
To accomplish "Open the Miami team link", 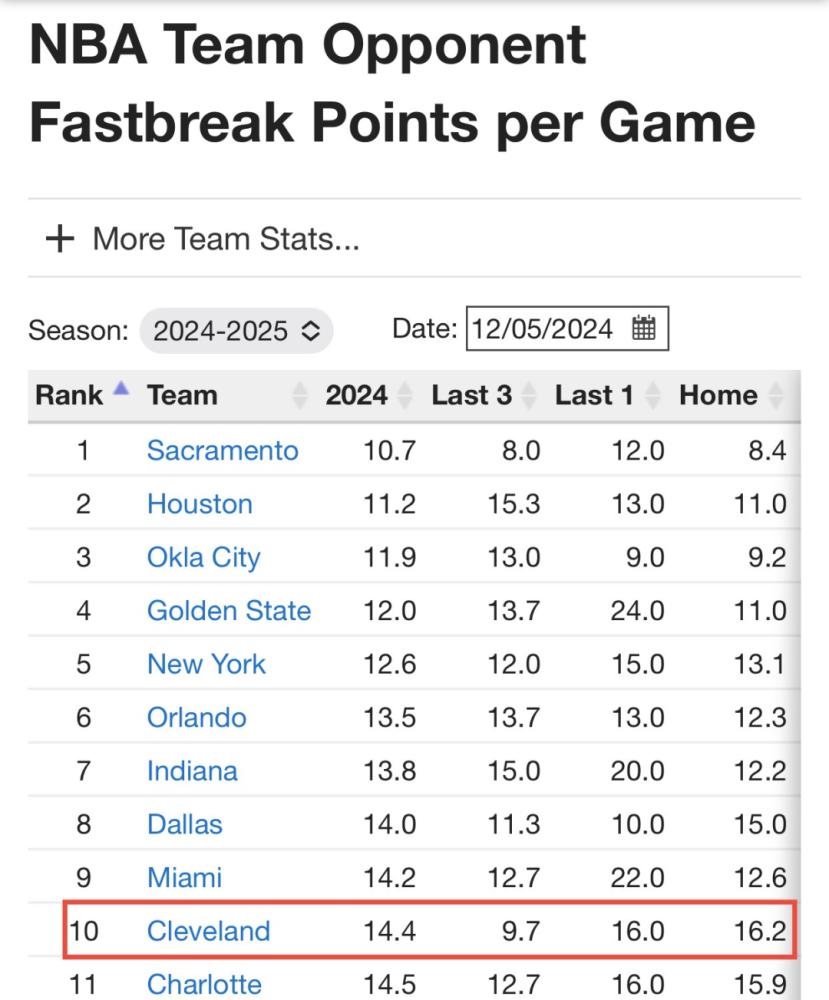I will coord(184,878).
